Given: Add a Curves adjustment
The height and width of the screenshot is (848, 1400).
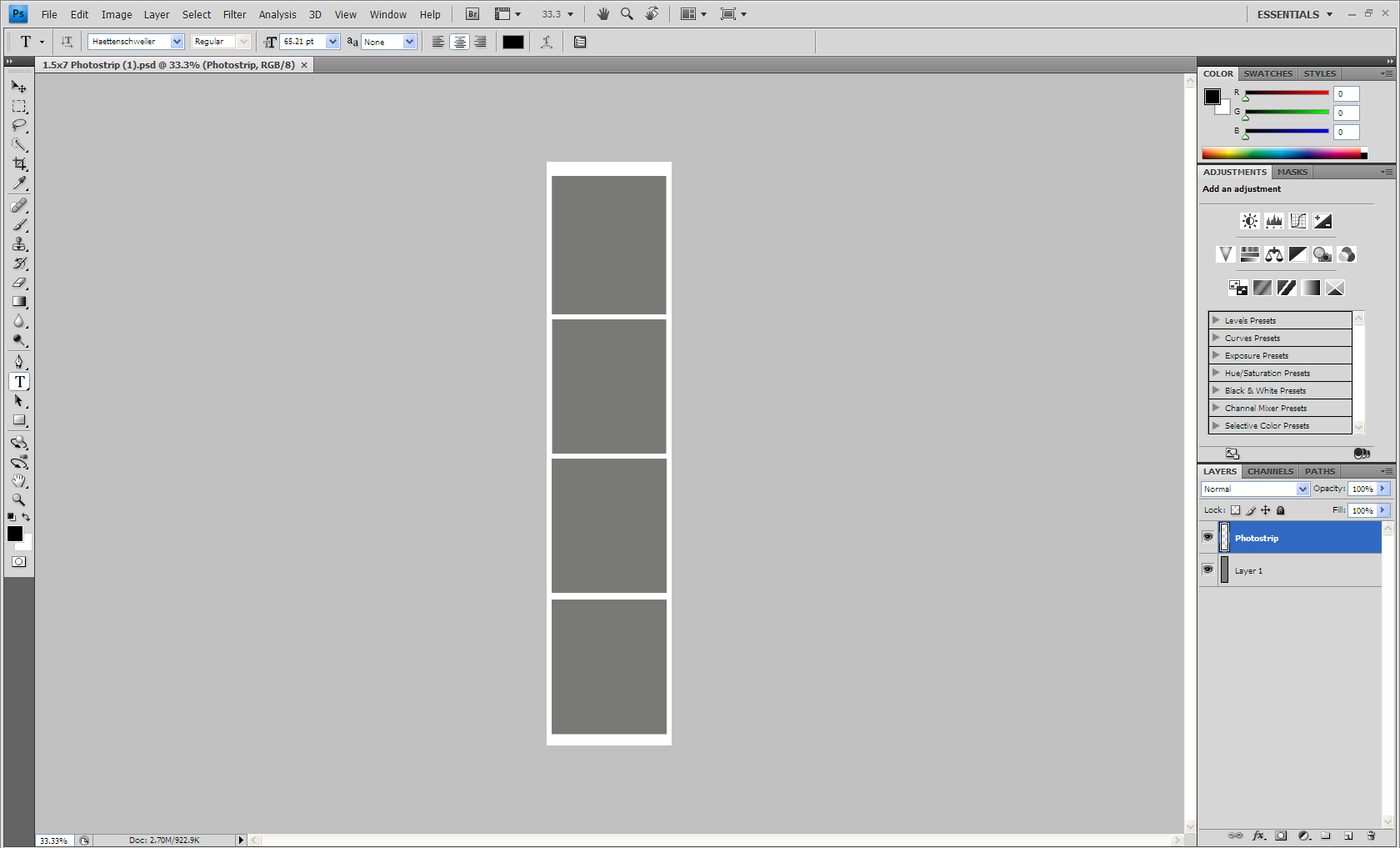Looking at the screenshot, I should point(1297,221).
